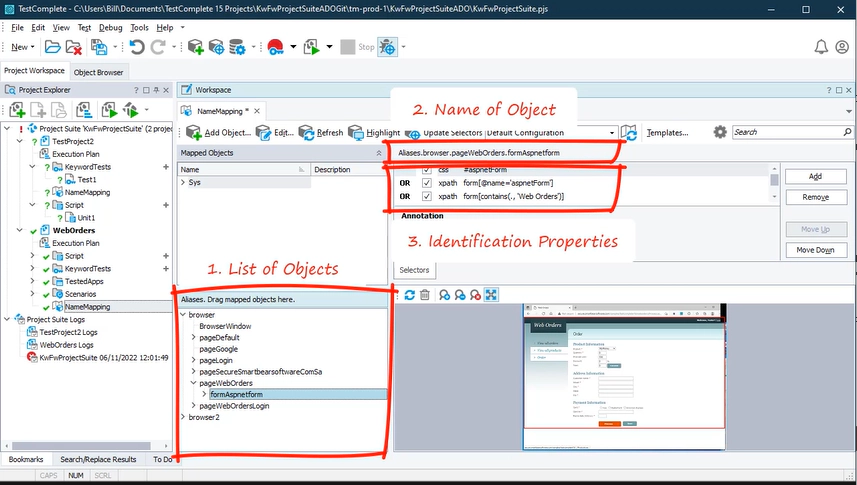Uncheck xpath form[@name='aspnetForm'] selector
This screenshot has height=485, width=857.
pyautogui.click(x=427, y=183)
